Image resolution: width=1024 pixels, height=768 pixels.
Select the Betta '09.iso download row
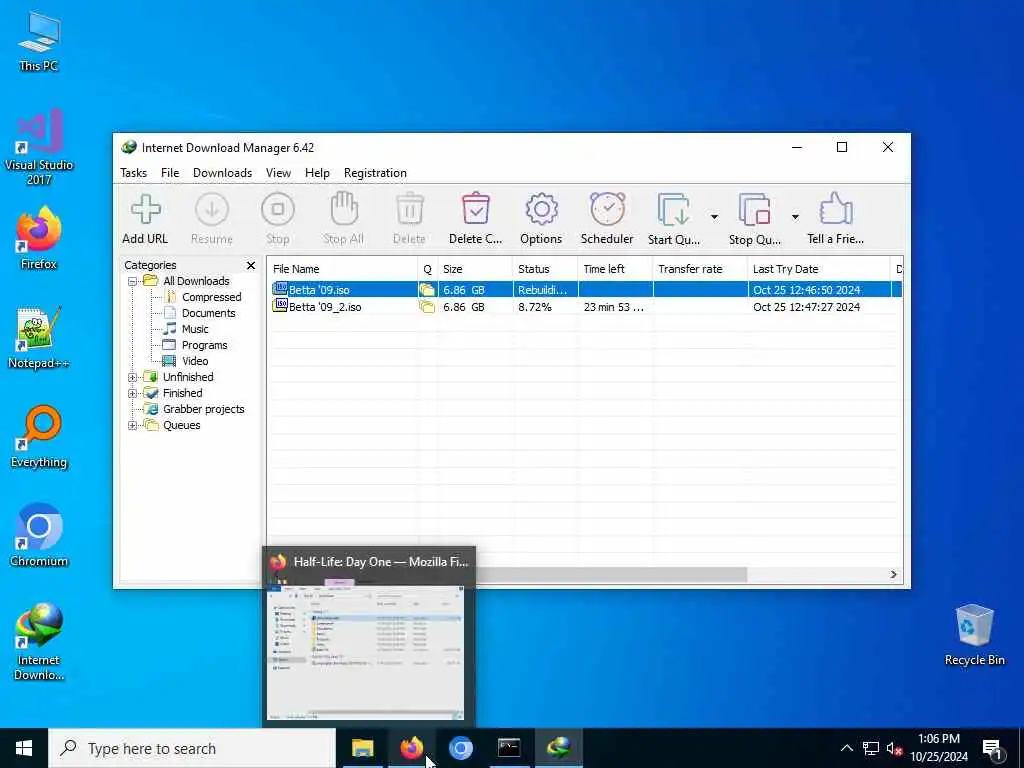pos(584,289)
